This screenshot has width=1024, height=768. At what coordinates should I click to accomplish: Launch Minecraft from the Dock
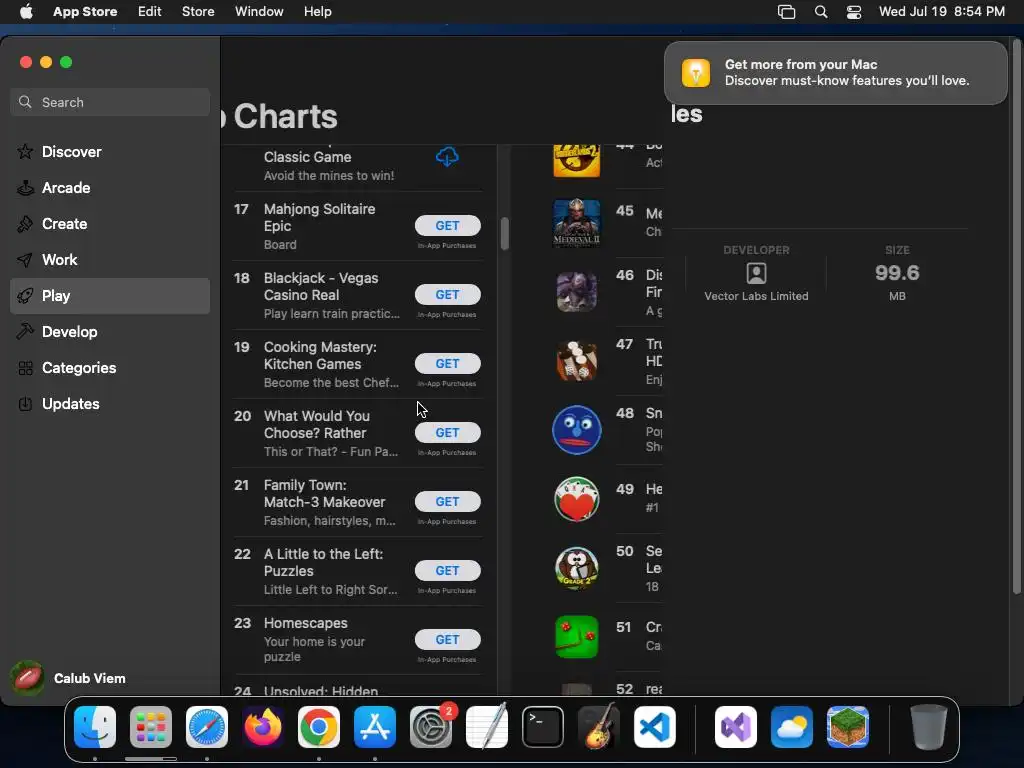click(x=848, y=727)
